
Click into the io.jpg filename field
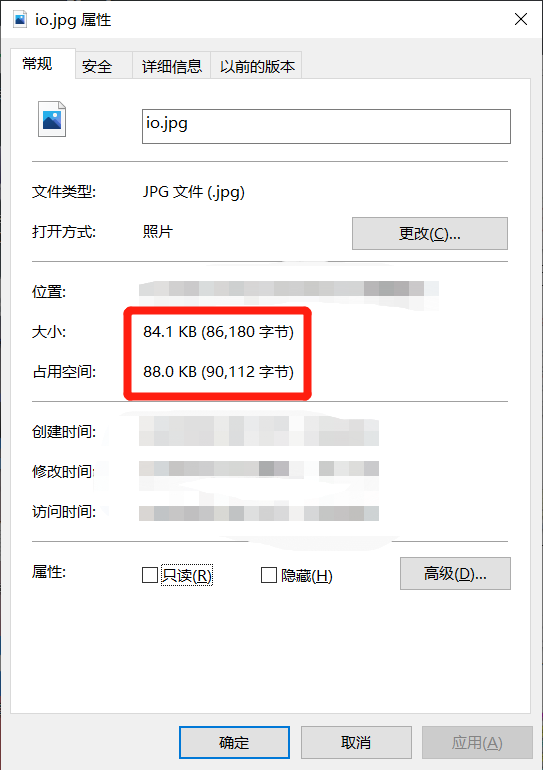pos(326,127)
